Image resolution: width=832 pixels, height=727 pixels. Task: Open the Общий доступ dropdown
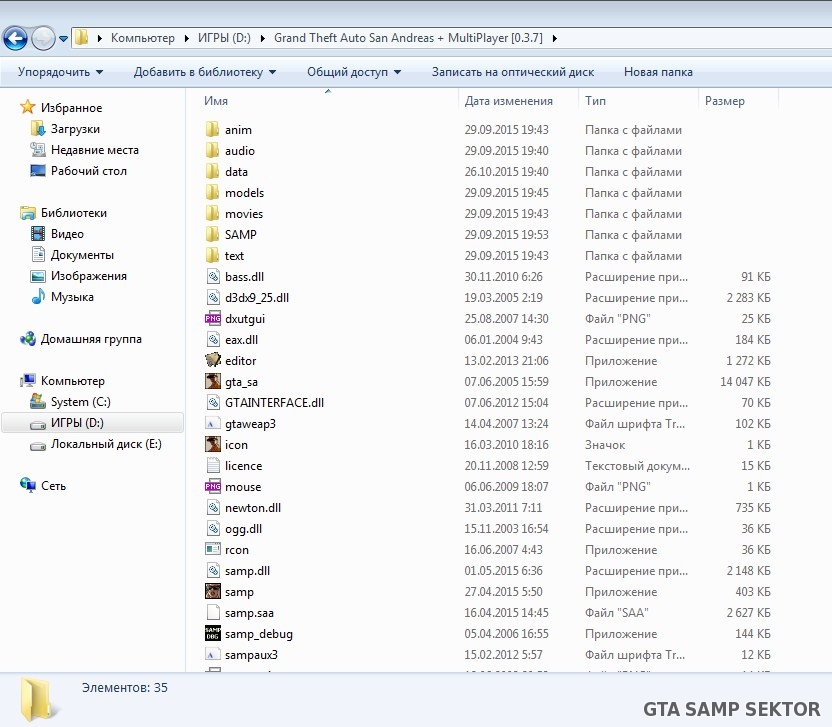point(354,72)
